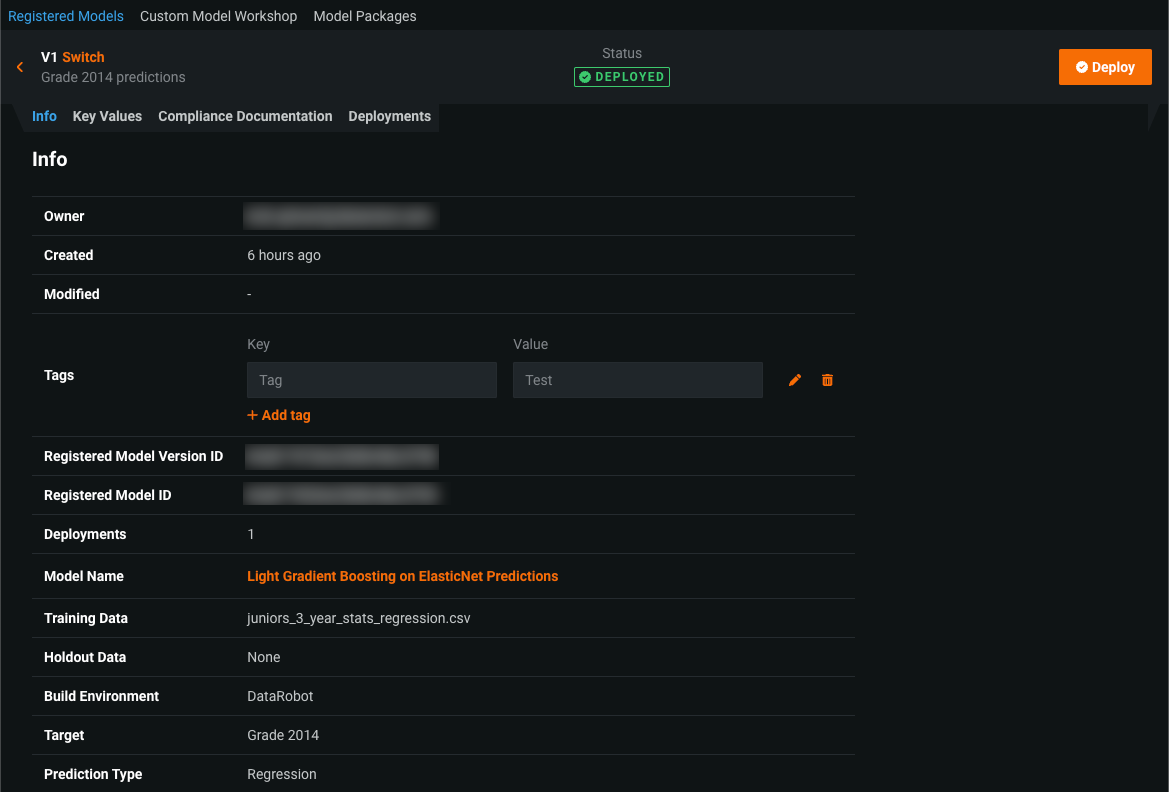Open the Registered Models tab
Screen dimensions: 1169x792
66,16
